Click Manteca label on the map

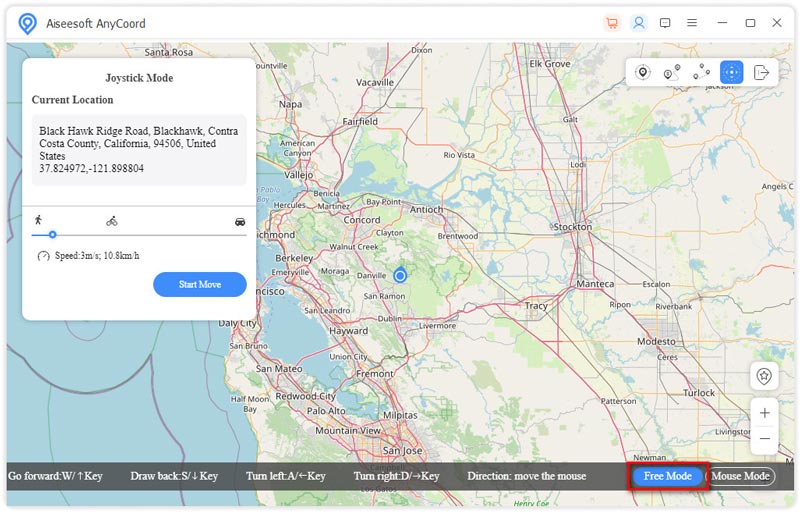595,284
